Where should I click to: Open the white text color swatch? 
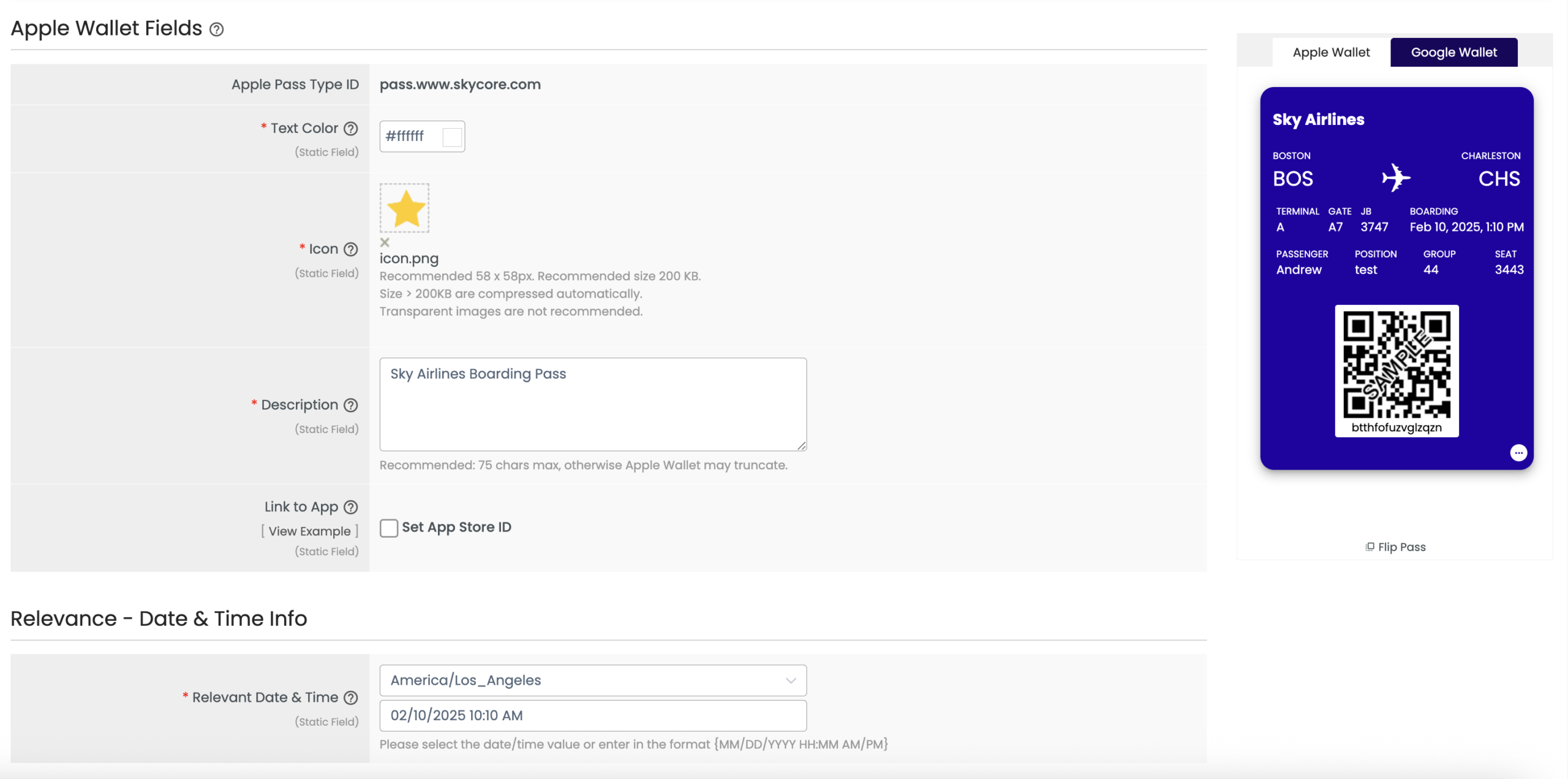click(452, 137)
